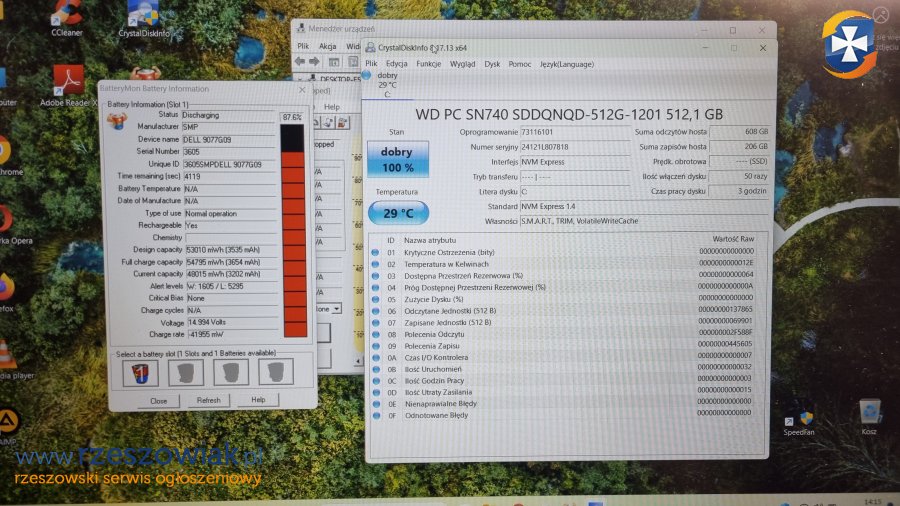Screen dimensions: 900x506
Task: Open the Pomoc menu
Action: pos(519,64)
